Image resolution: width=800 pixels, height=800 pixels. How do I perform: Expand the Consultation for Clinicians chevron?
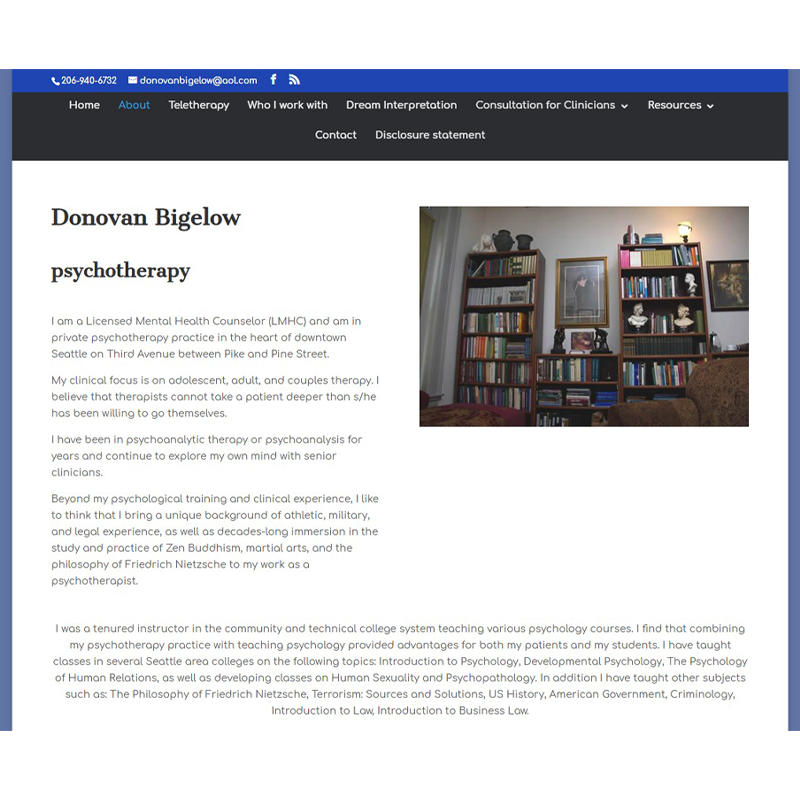tap(624, 106)
